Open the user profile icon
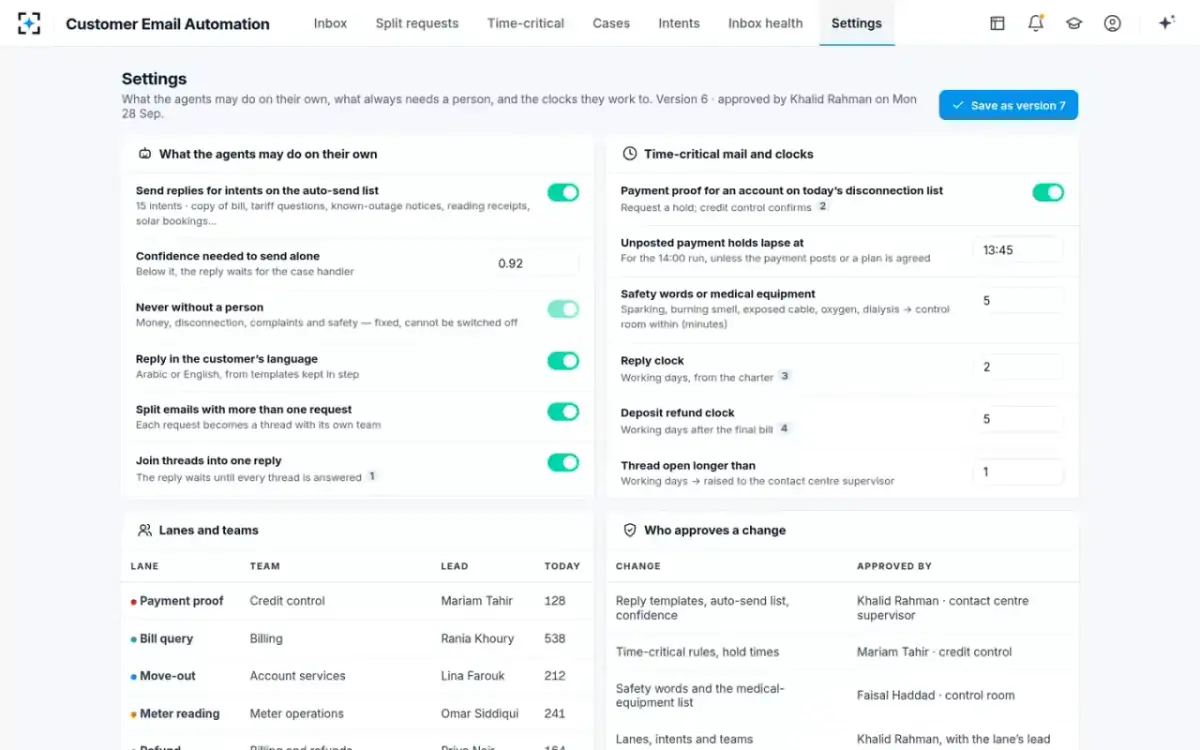 pos(1112,23)
